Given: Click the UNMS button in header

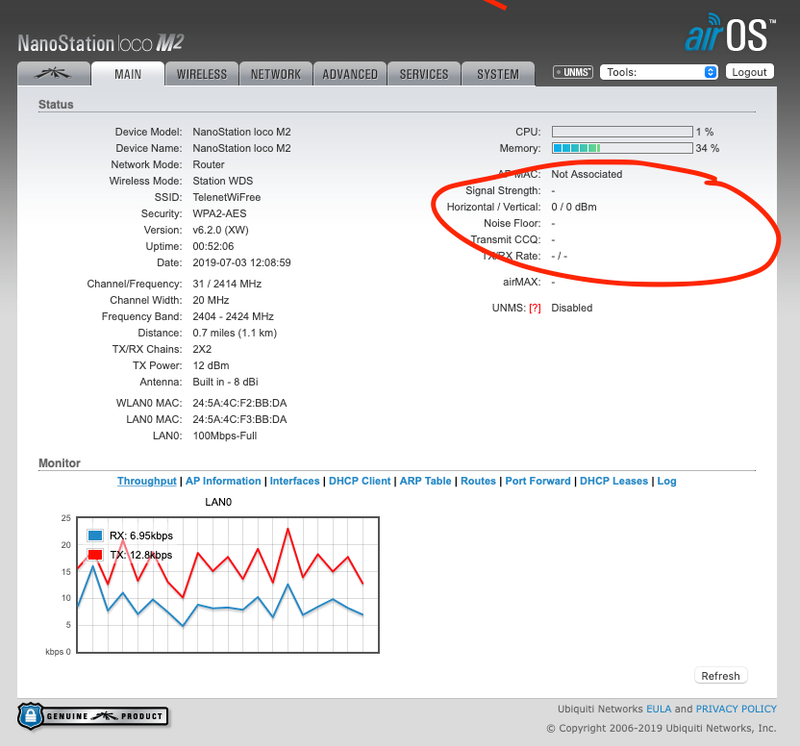Looking at the screenshot, I should (573, 72).
